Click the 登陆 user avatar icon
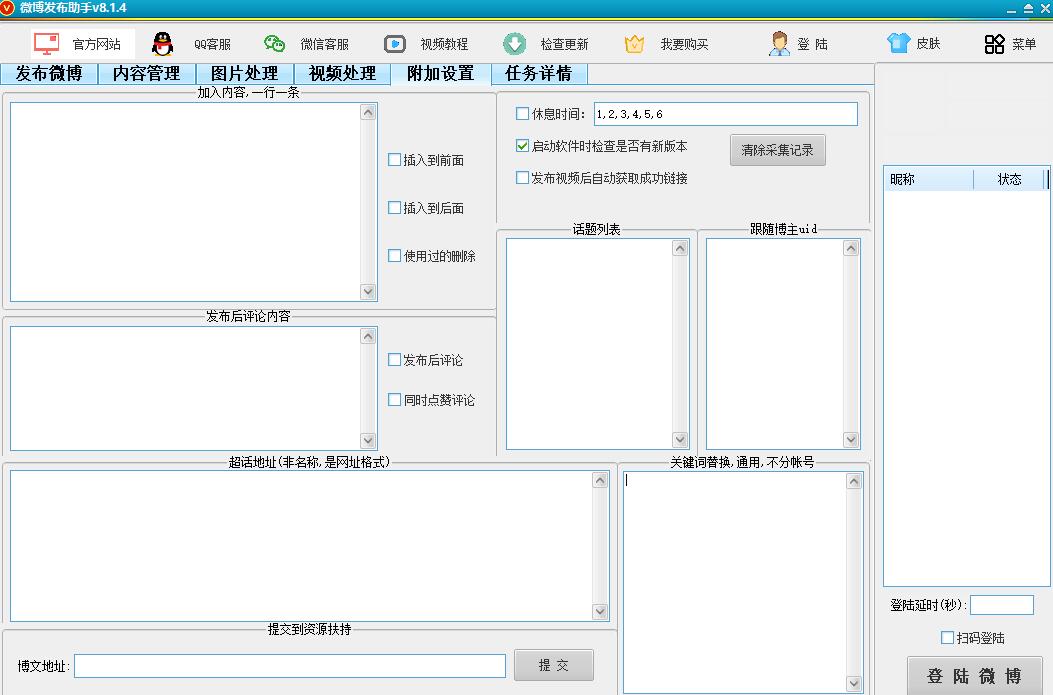Image resolution: width=1053 pixels, height=695 pixels. click(779, 44)
